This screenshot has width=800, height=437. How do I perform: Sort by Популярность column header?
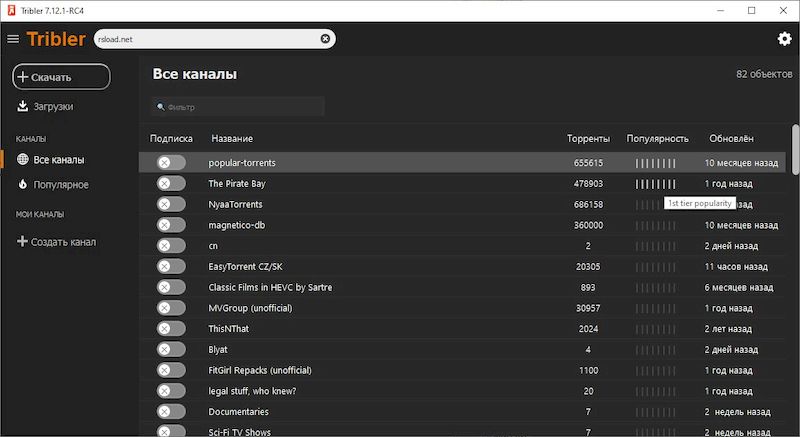tap(658, 139)
